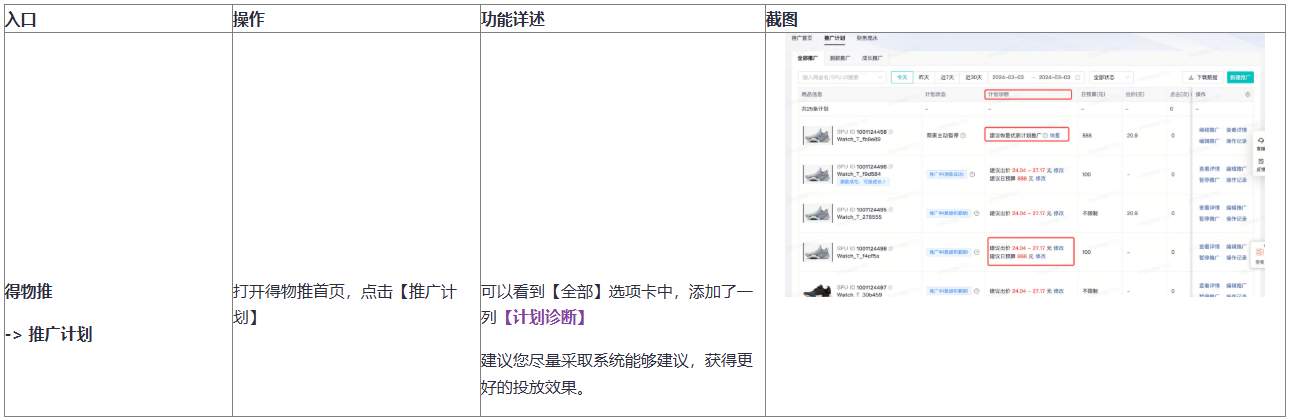
Task: Open the 客服 floating sidebar icon
Action: [x=1261, y=143]
